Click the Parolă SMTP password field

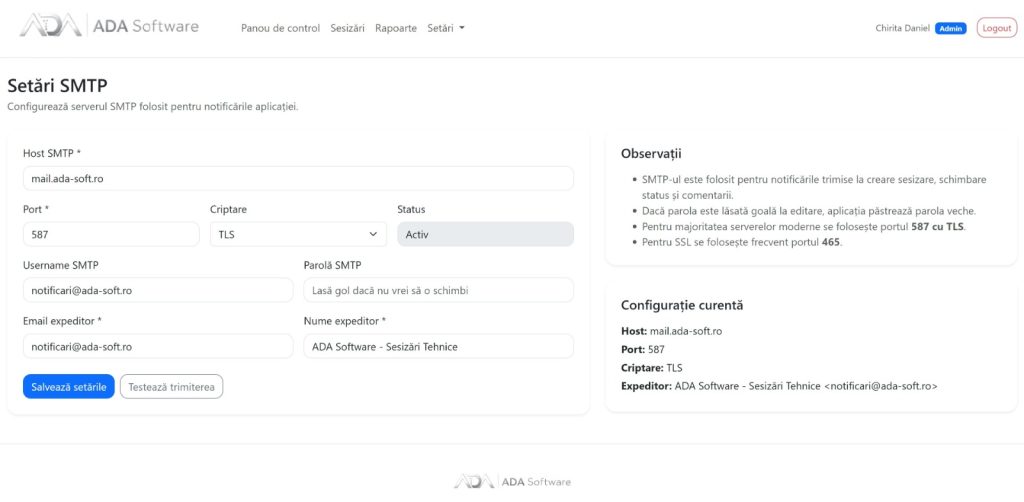[439, 290]
